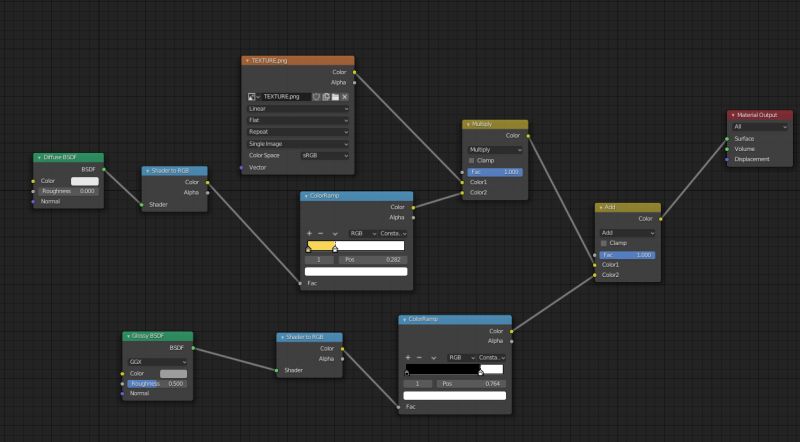This screenshot has width=800, height=442.
Task: Click Diffuse BSDF Color swatch
Action: 85,181
